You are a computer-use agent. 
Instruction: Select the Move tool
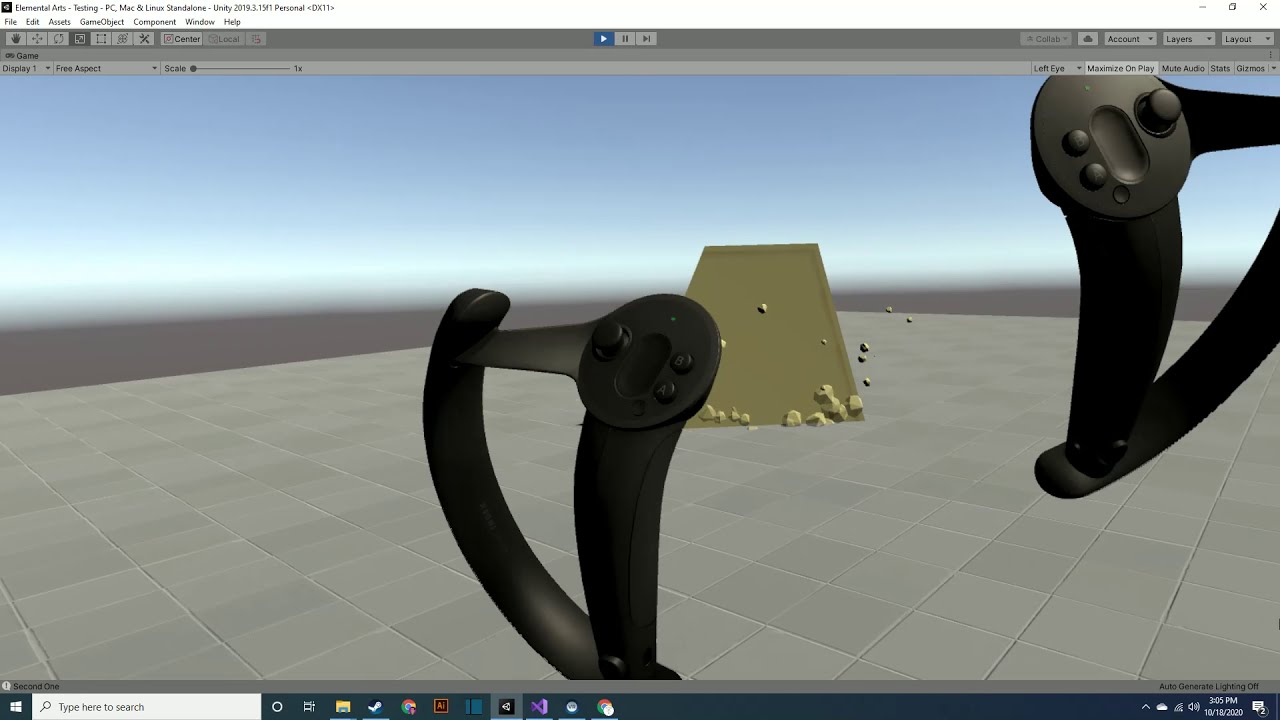pyautogui.click(x=37, y=39)
